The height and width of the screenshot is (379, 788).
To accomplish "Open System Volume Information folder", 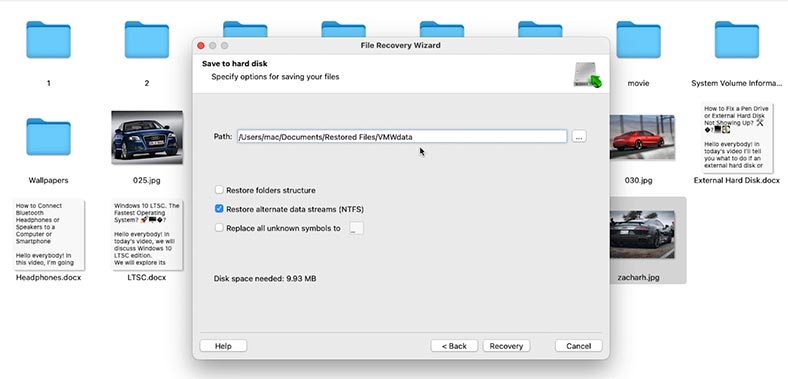I will [x=737, y=40].
